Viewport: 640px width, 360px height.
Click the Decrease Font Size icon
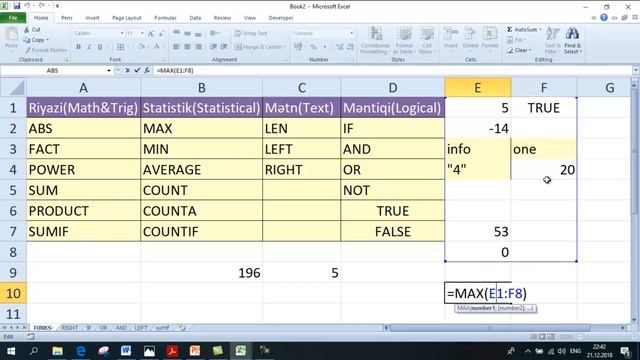click(161, 33)
